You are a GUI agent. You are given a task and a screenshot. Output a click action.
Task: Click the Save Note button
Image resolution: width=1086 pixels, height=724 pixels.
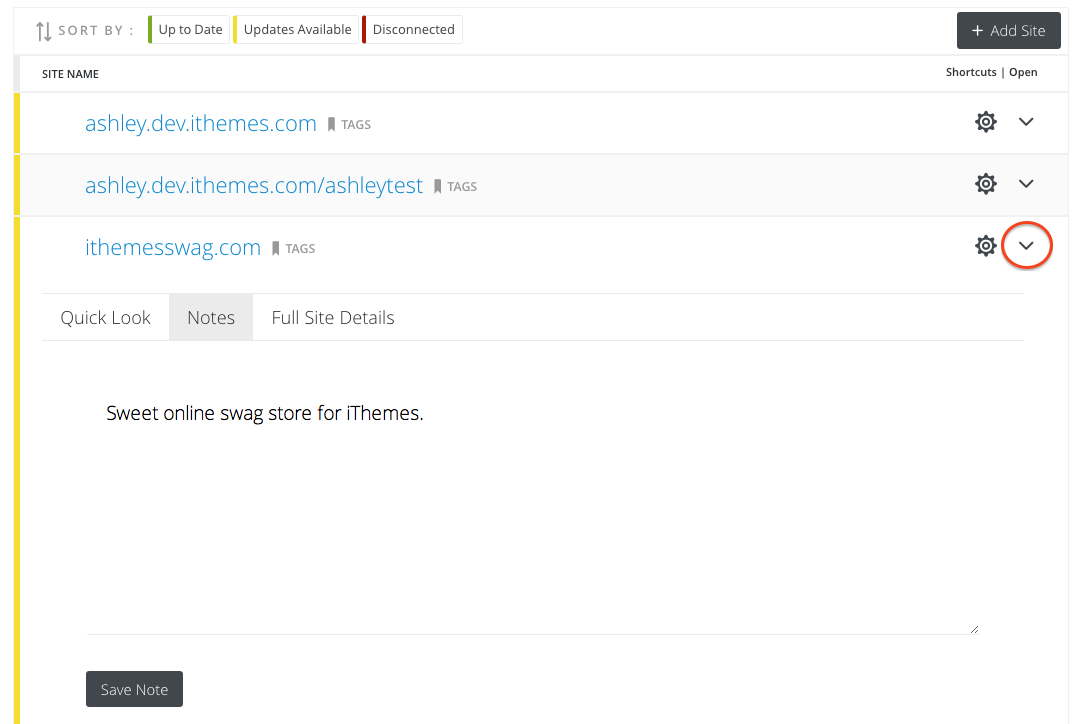[x=134, y=689]
